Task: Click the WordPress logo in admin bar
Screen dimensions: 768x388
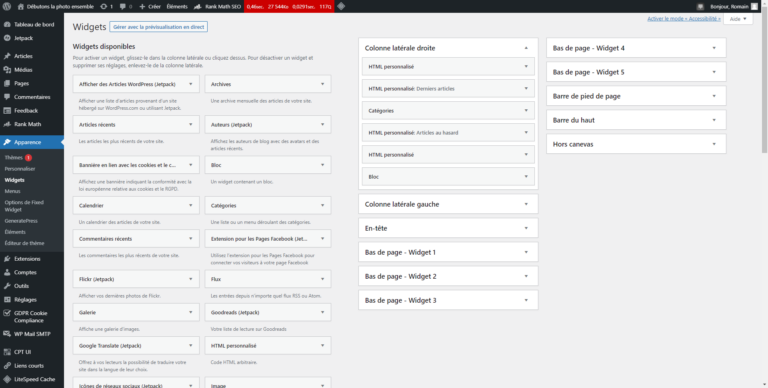Action: click(x=7, y=6)
